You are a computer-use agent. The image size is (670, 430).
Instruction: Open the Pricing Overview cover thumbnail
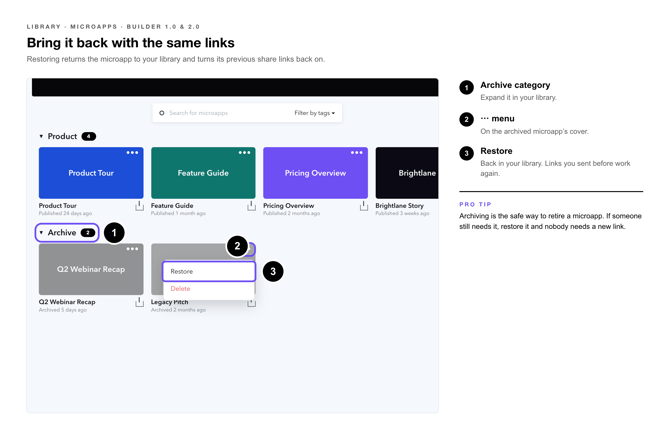pos(315,173)
